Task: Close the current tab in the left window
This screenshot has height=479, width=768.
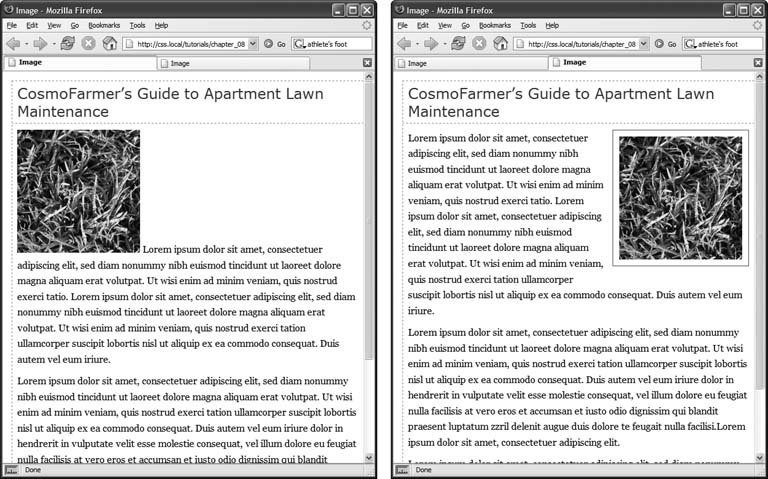Action: [x=367, y=63]
